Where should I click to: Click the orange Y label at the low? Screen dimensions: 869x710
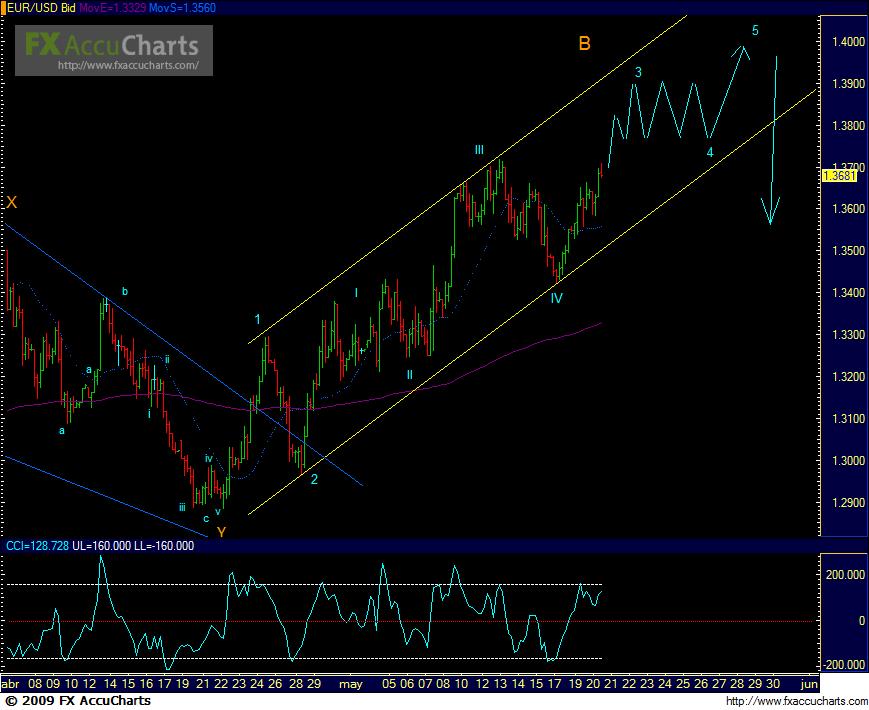[x=221, y=532]
